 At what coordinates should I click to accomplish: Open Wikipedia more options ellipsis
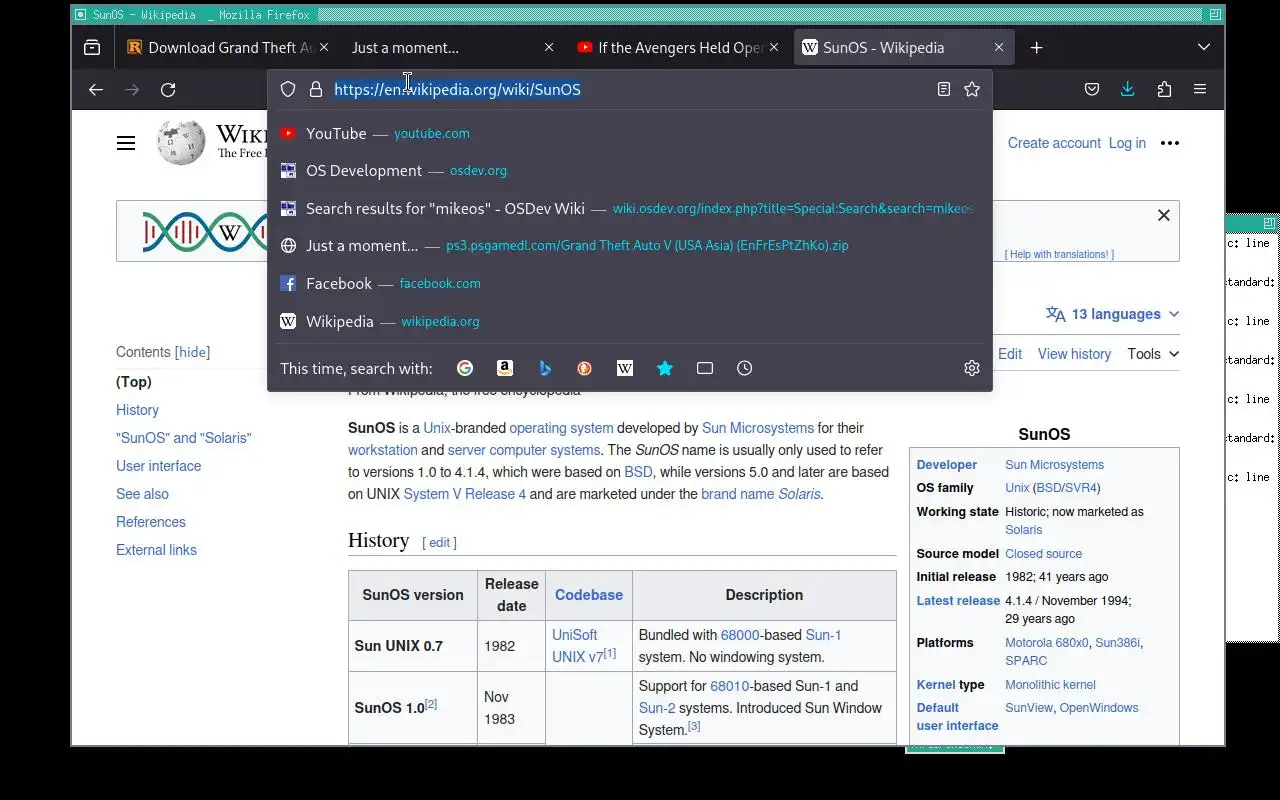tap(1170, 143)
